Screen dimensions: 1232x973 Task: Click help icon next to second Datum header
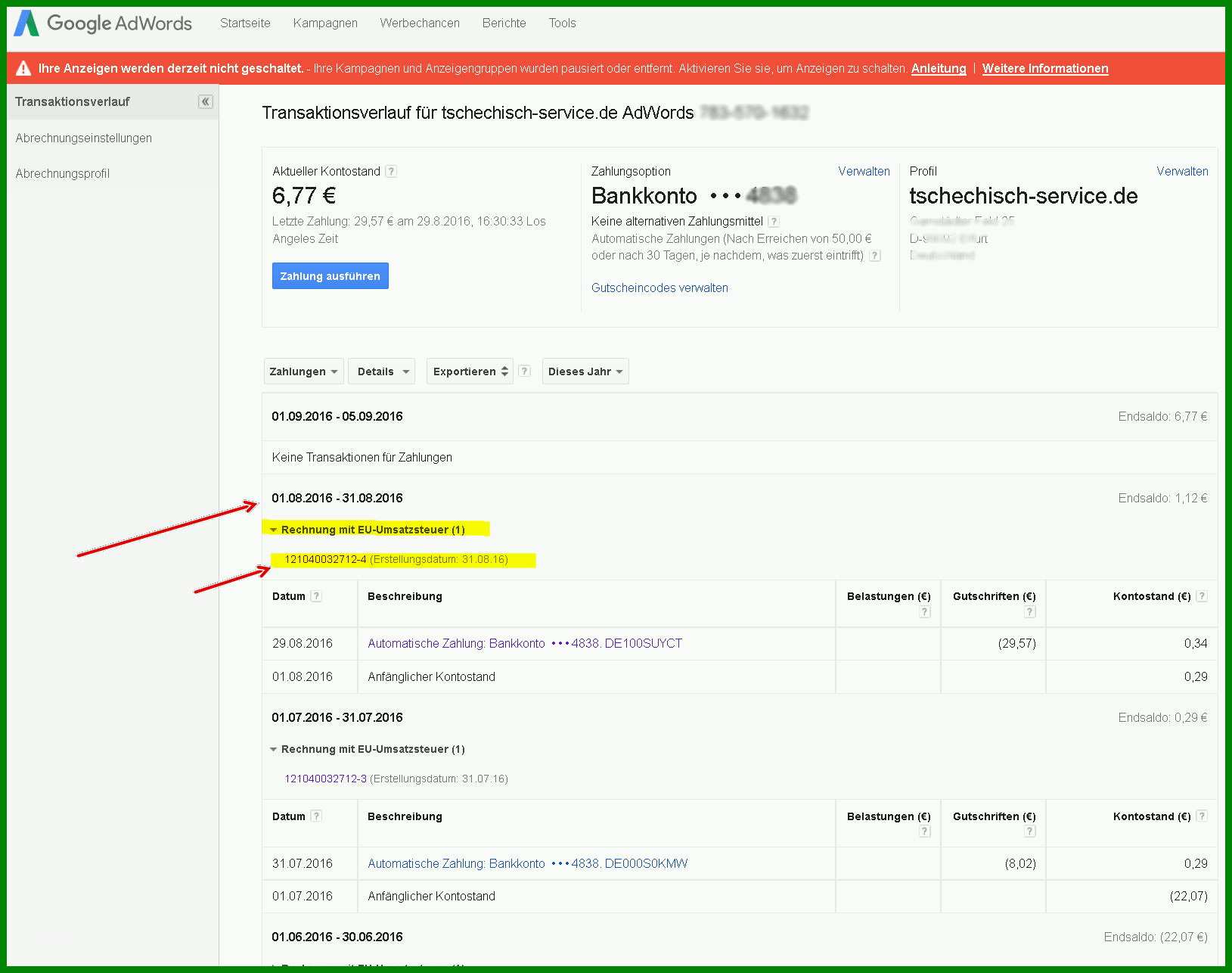pyautogui.click(x=316, y=816)
